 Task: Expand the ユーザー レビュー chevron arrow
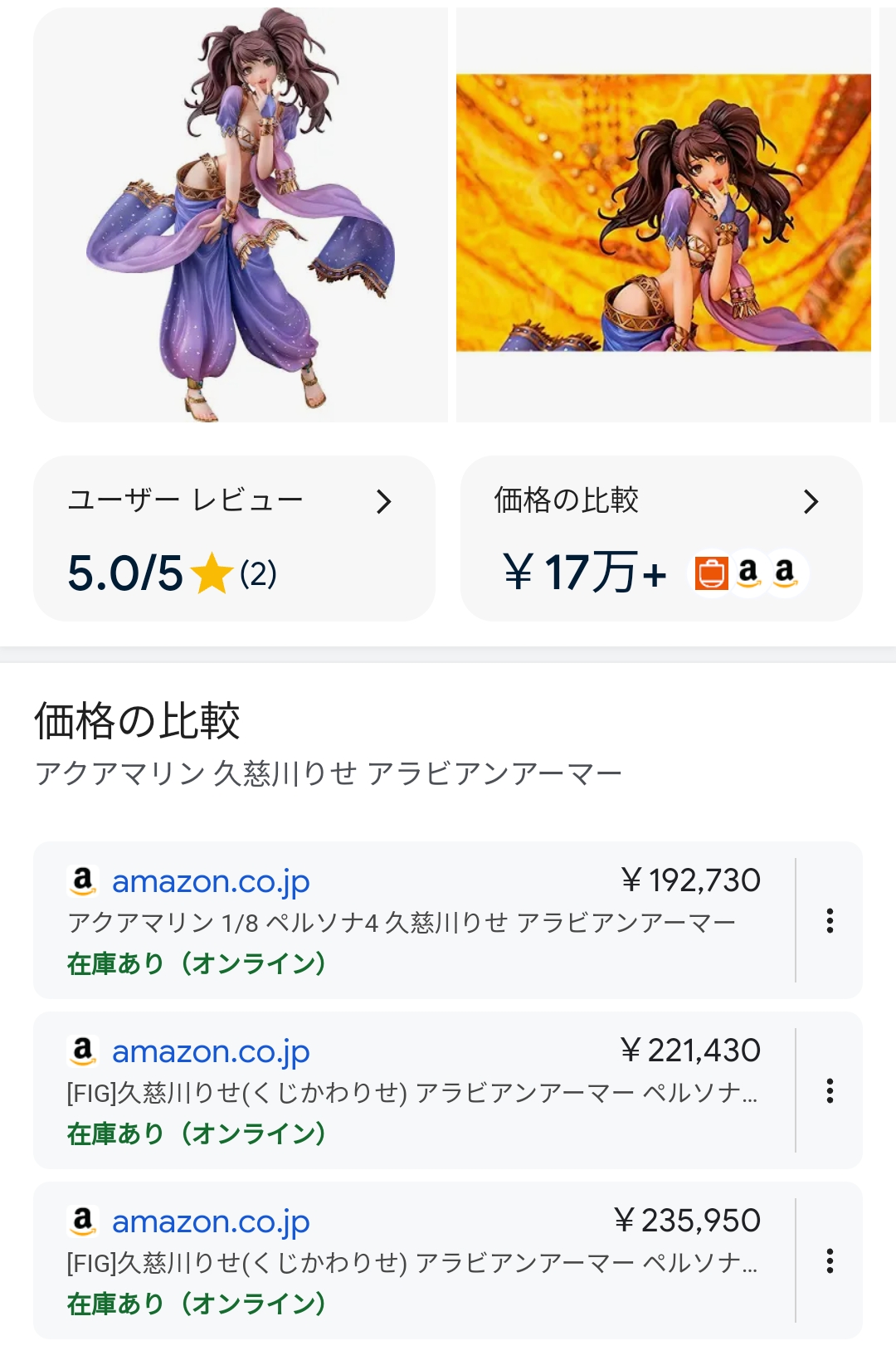(383, 501)
